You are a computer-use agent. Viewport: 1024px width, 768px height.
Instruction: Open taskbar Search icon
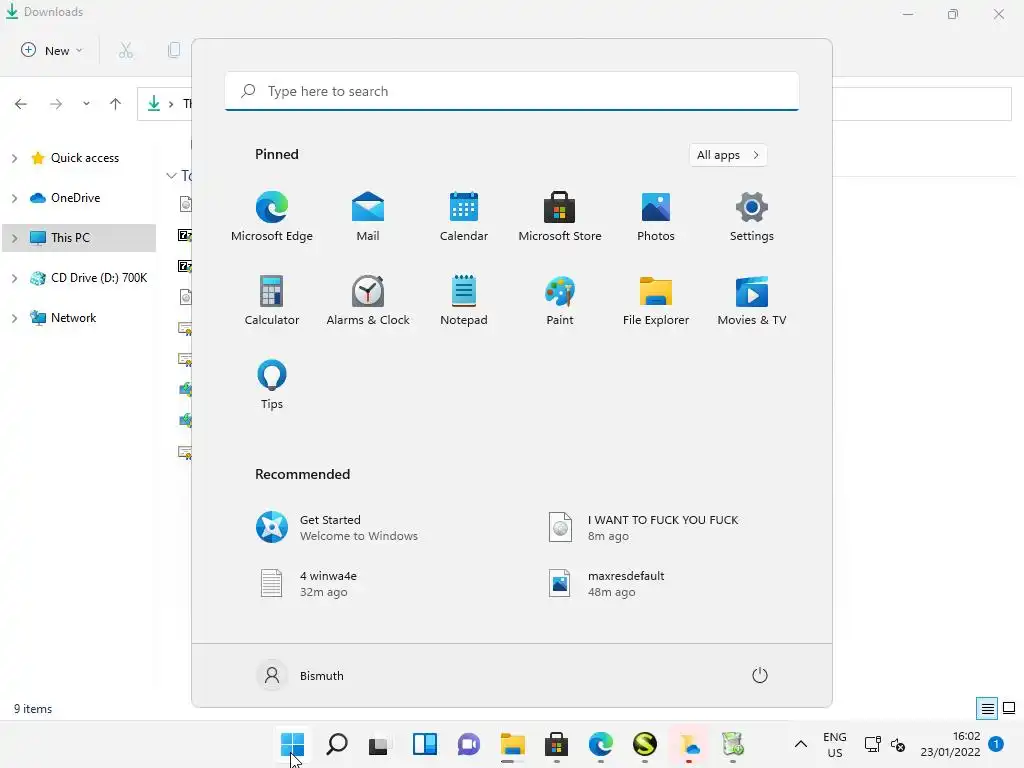pos(337,744)
